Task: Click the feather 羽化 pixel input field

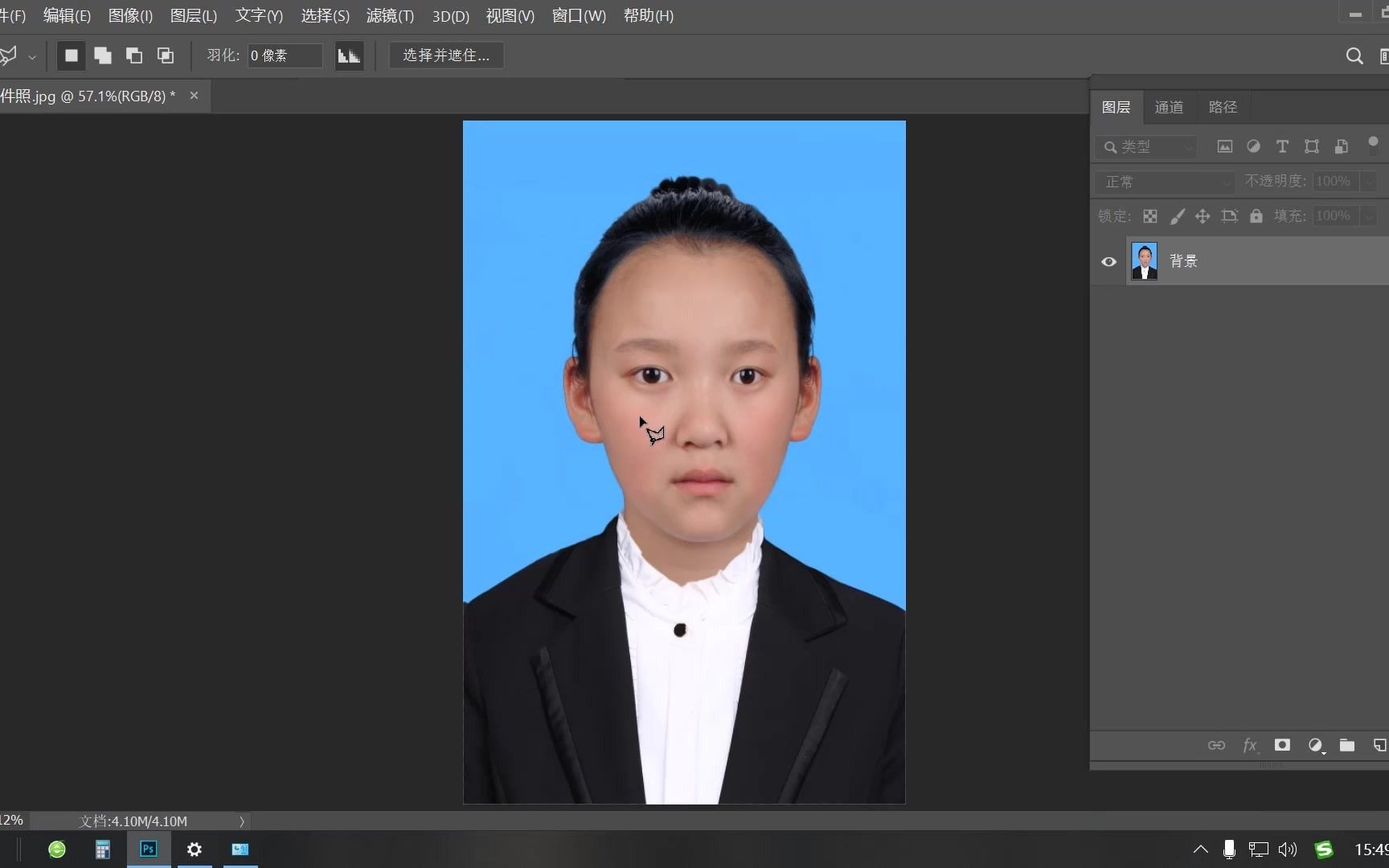Action: tap(285, 55)
